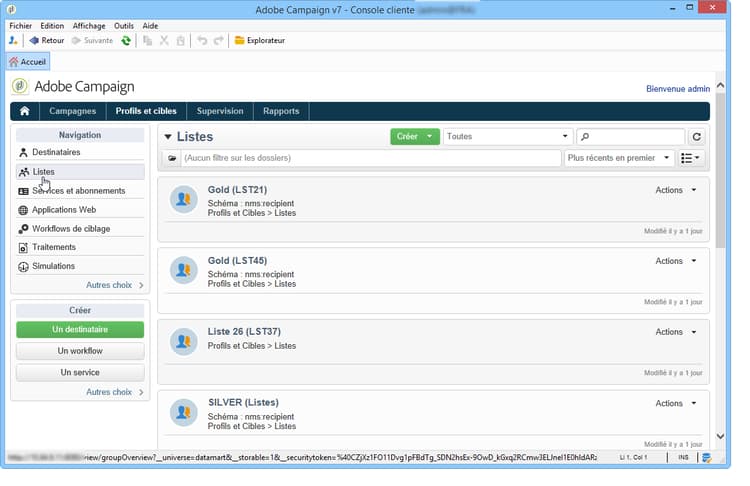Click the Bienvenue admin link
The width and height of the screenshot is (750, 486).
(678, 89)
